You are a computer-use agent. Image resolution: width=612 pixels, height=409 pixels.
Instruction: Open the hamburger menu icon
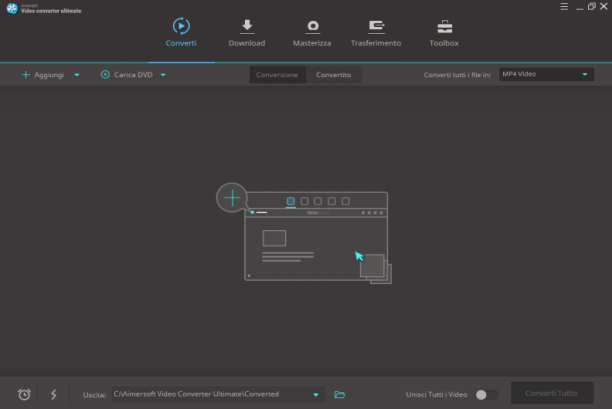[564, 7]
